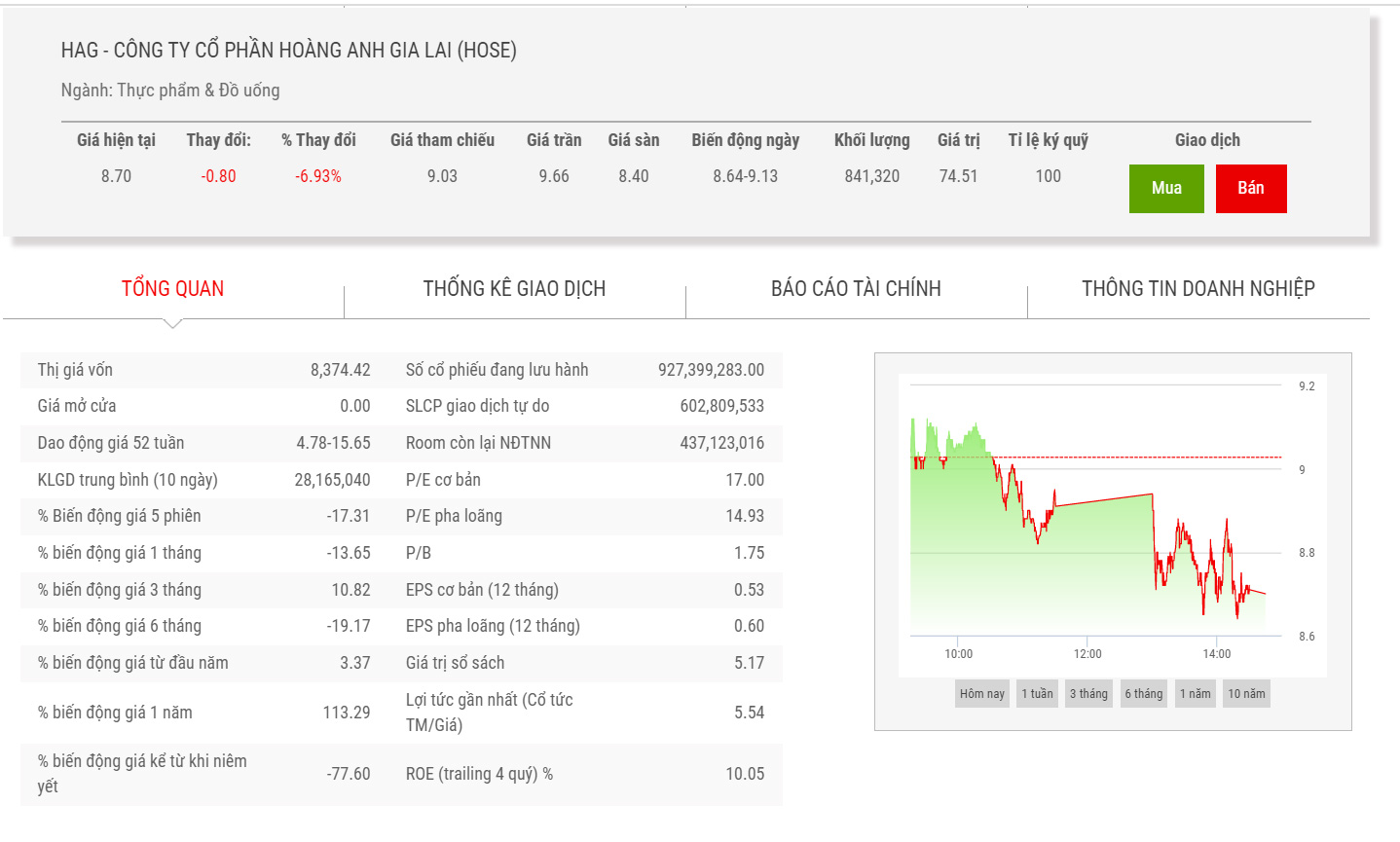This screenshot has height=842, width=1400.
Task: Click the P/E cơ bản row
Action: [x=584, y=480]
